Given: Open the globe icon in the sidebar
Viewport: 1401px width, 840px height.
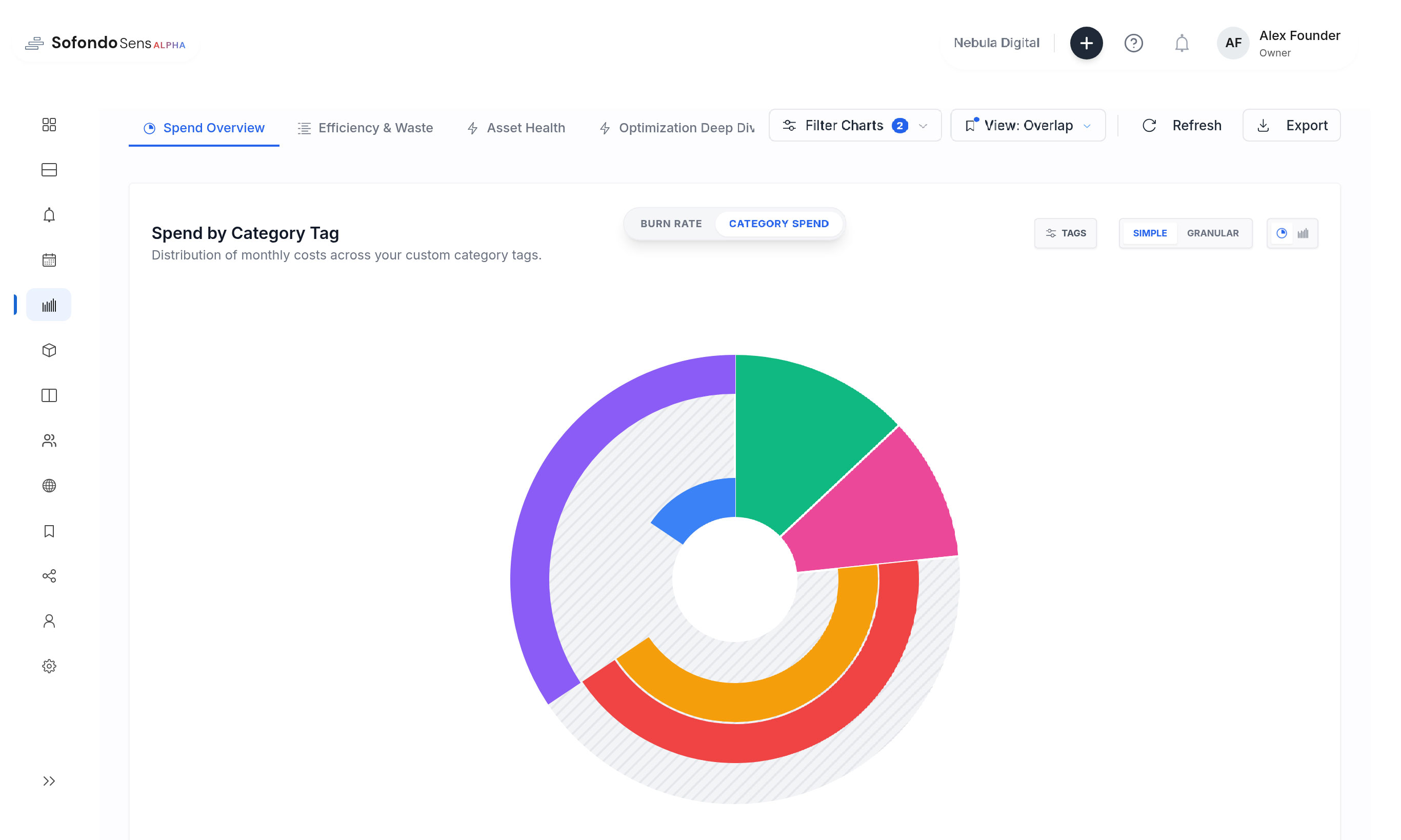Looking at the screenshot, I should pyautogui.click(x=49, y=486).
